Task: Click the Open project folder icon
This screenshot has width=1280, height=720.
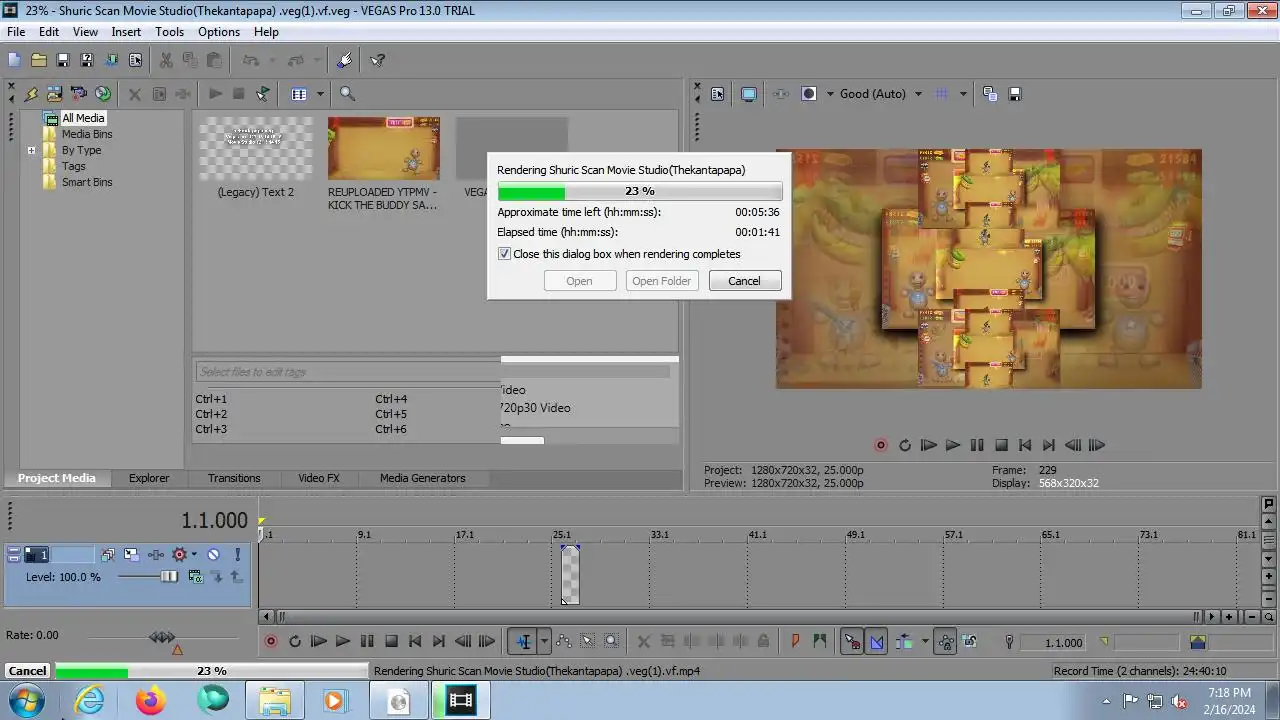Action: pos(38,60)
